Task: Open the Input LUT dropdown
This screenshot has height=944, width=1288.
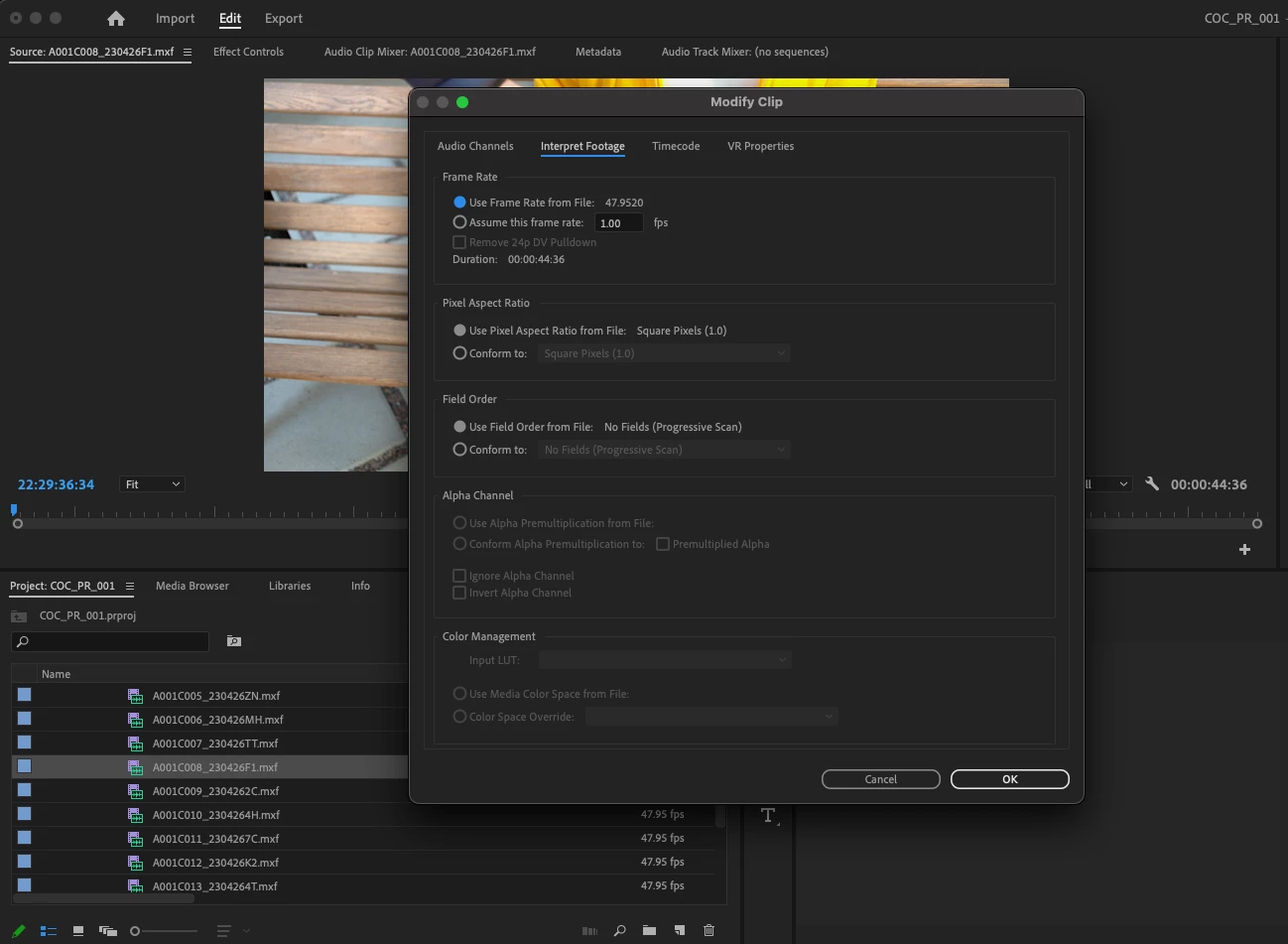Action: pos(664,660)
